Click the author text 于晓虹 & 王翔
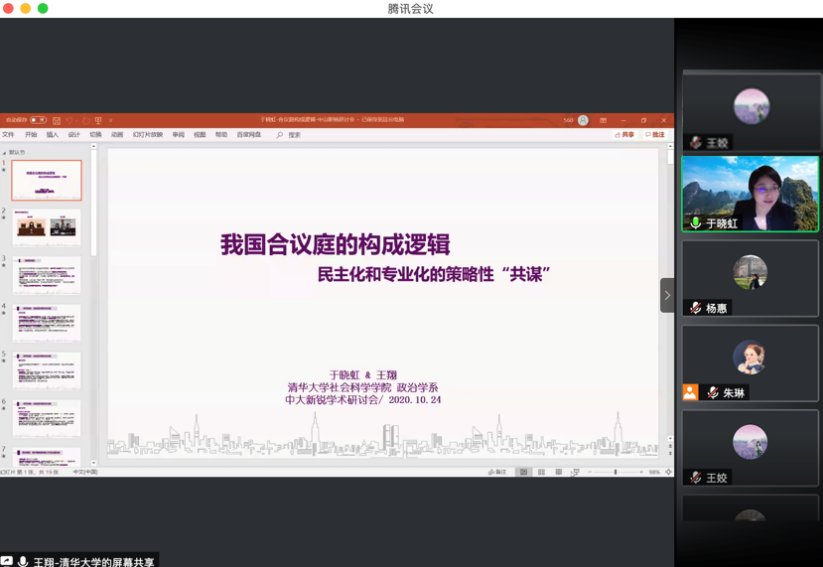823x567 pixels. 363,375
